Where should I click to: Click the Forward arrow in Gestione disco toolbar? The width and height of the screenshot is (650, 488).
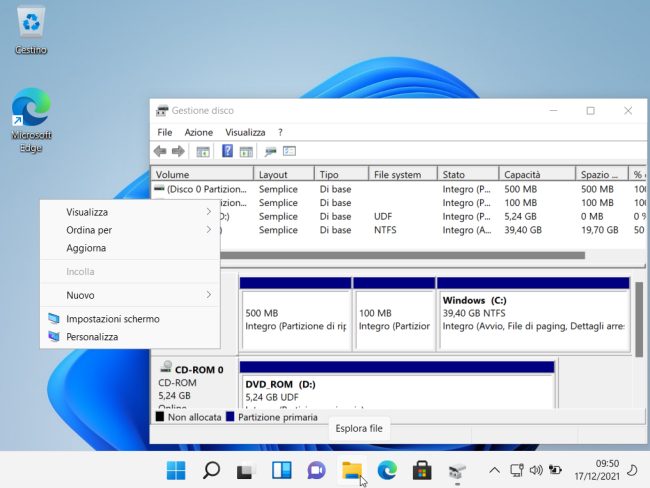tap(178, 151)
